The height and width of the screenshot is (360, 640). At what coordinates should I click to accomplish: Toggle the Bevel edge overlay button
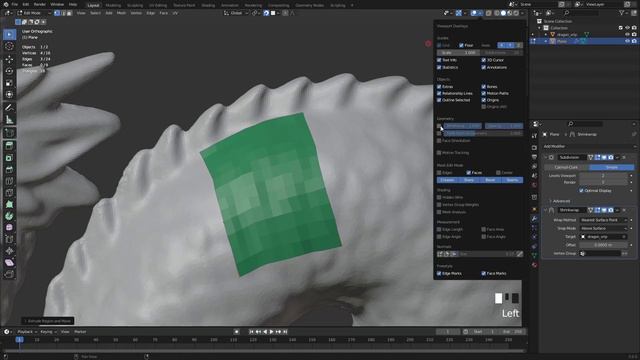(x=490, y=180)
